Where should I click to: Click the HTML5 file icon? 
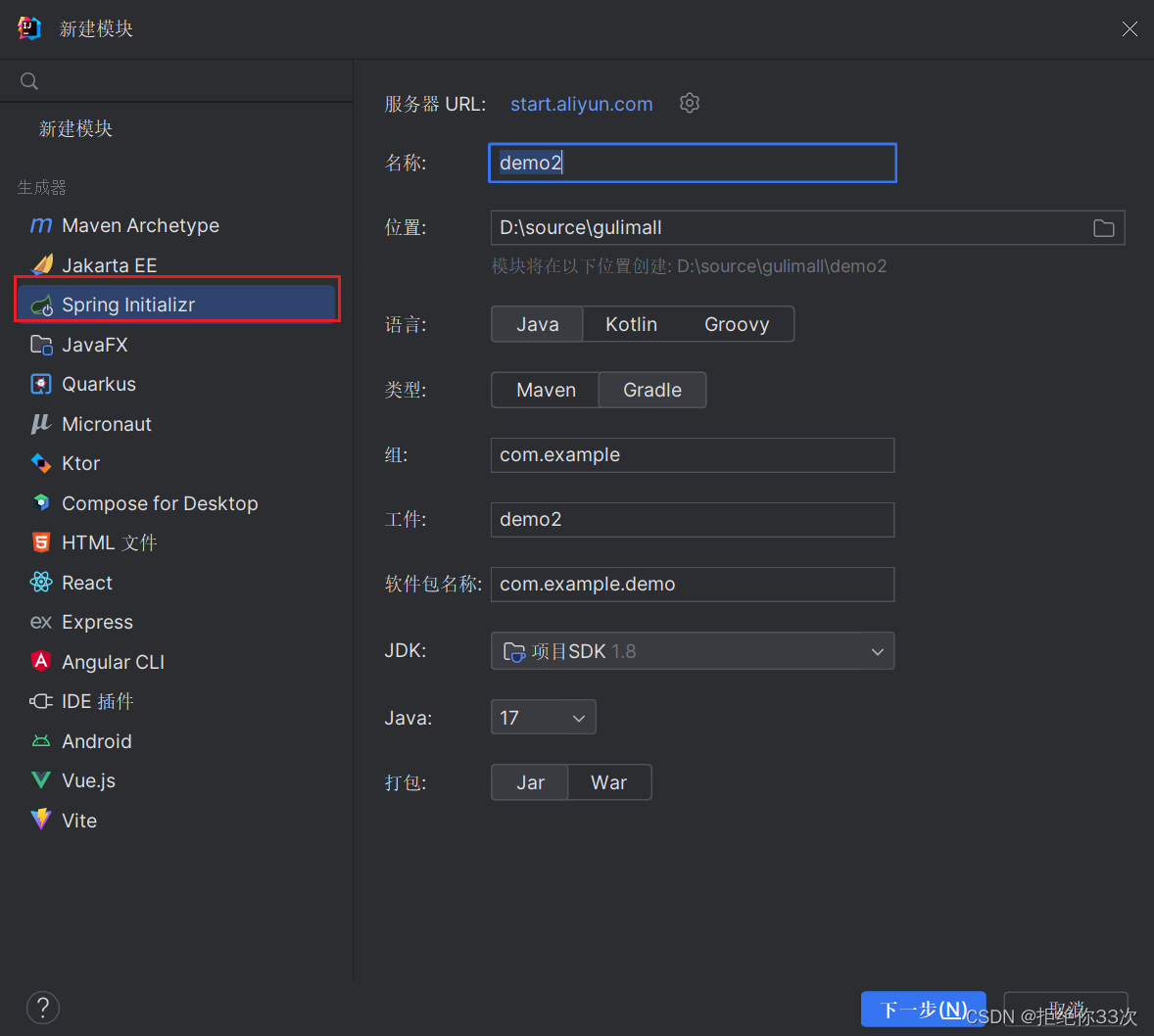point(41,543)
